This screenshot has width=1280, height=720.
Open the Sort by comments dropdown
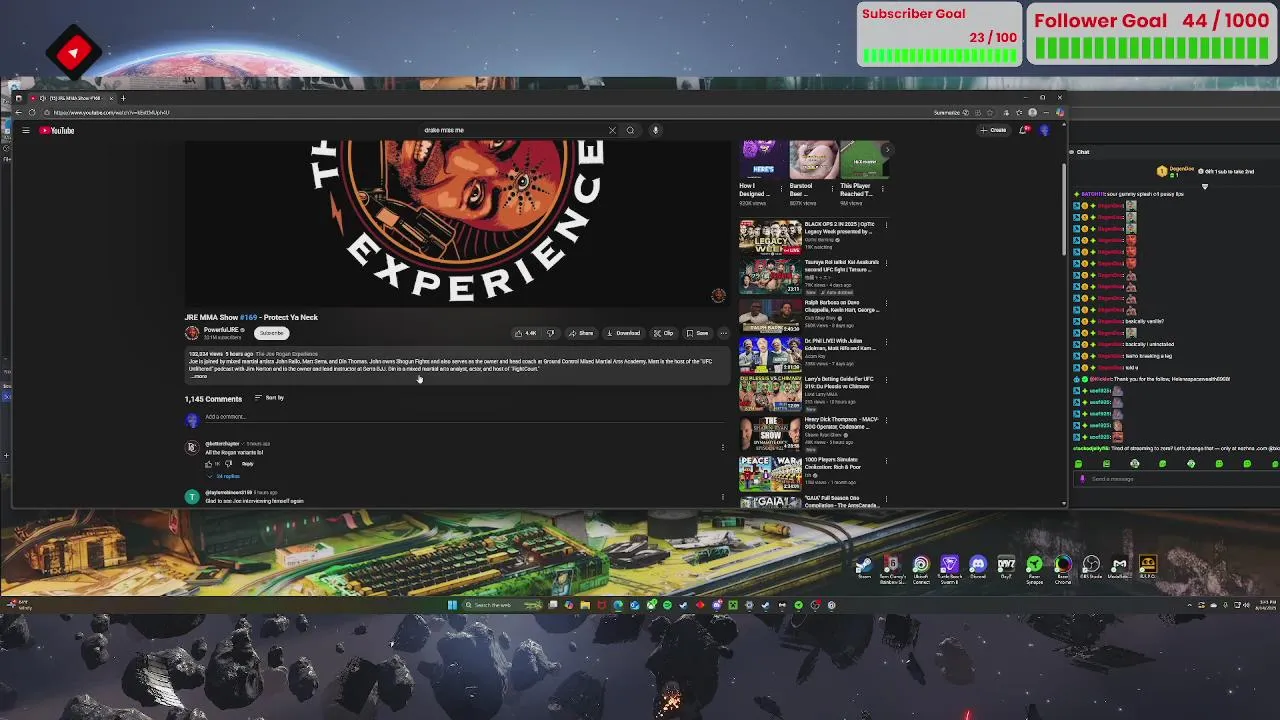click(x=270, y=398)
